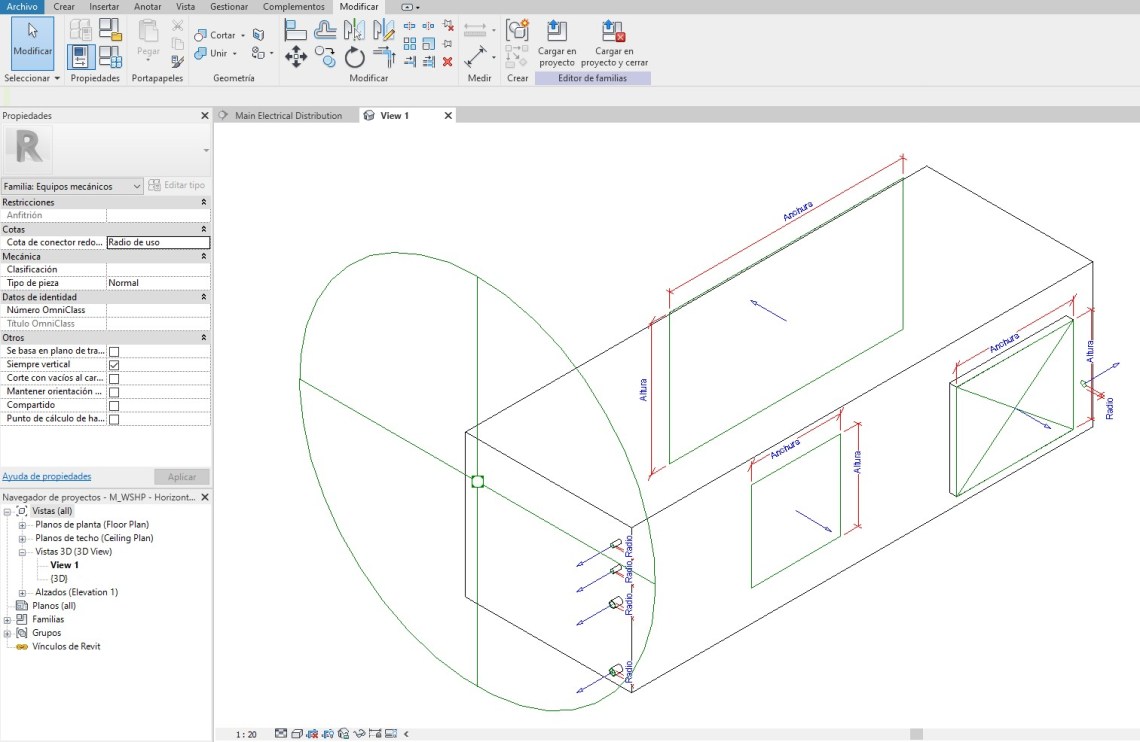1140x742 pixels.
Task: Expand Planos de planta (Floor Plan) node
Action: coord(22,525)
